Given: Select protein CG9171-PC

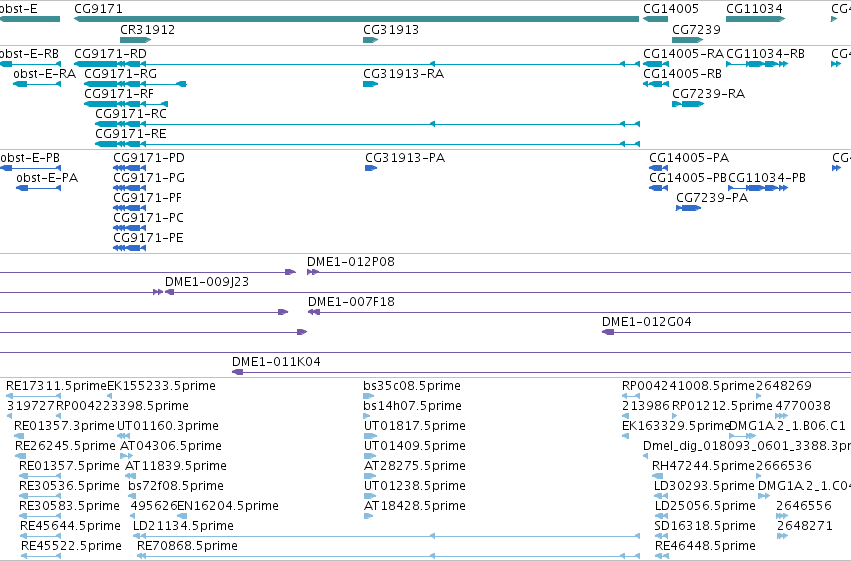Looking at the screenshot, I should click(x=130, y=228).
